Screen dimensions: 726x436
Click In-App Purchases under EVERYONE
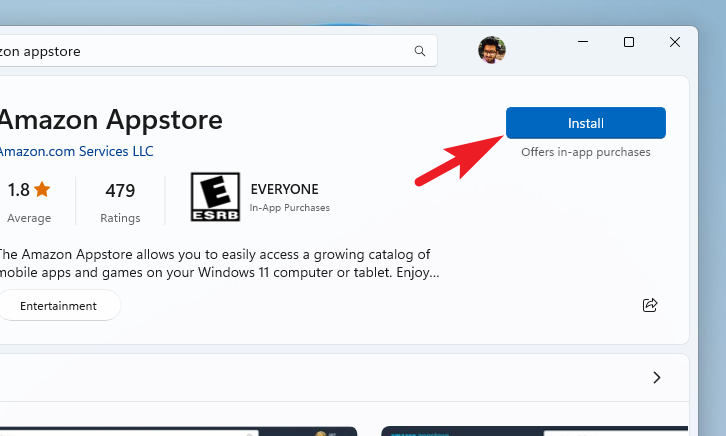click(290, 208)
